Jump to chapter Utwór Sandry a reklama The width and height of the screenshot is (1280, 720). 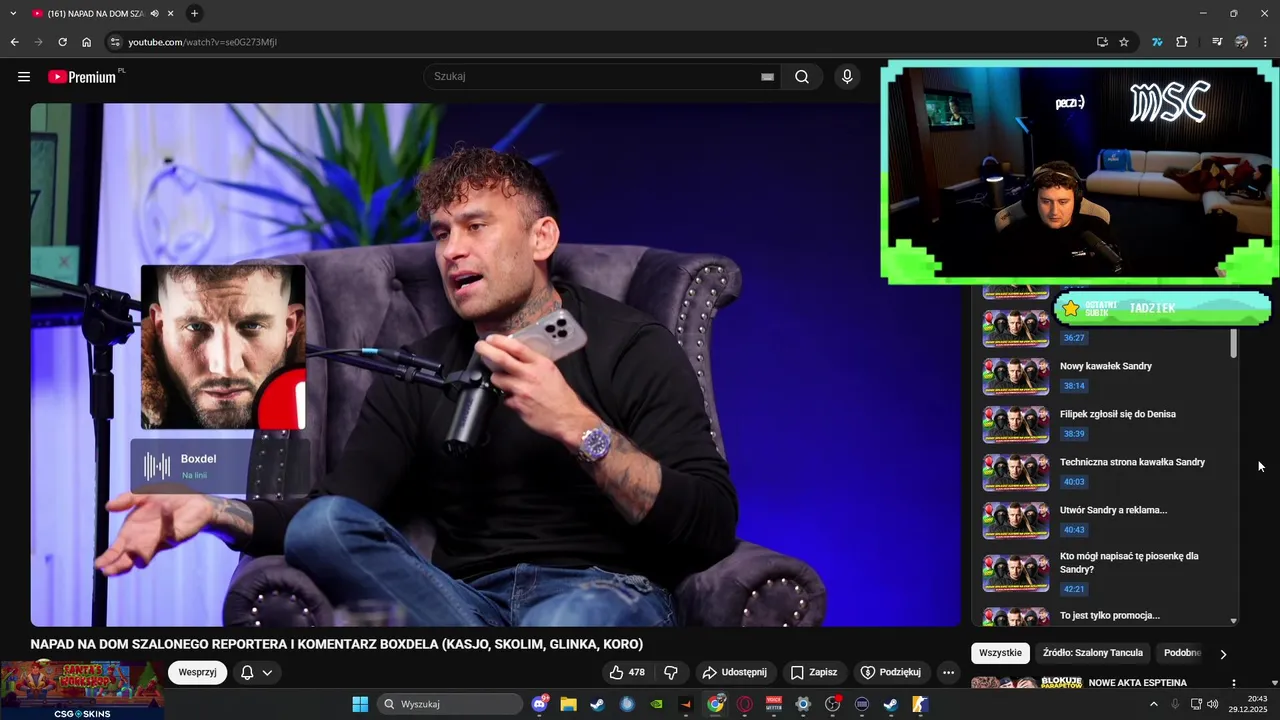coord(1113,510)
